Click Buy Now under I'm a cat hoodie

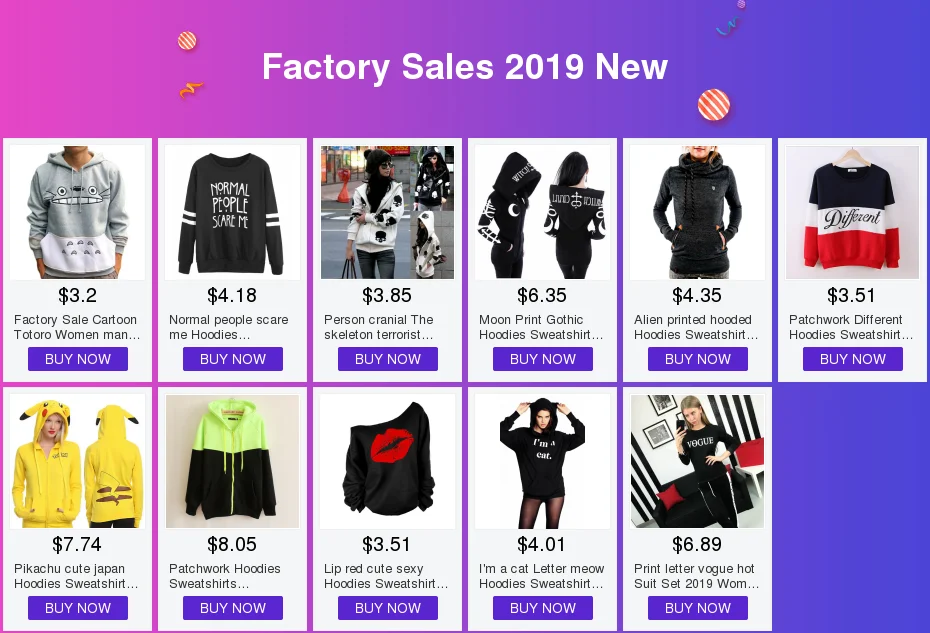pyautogui.click(x=543, y=608)
